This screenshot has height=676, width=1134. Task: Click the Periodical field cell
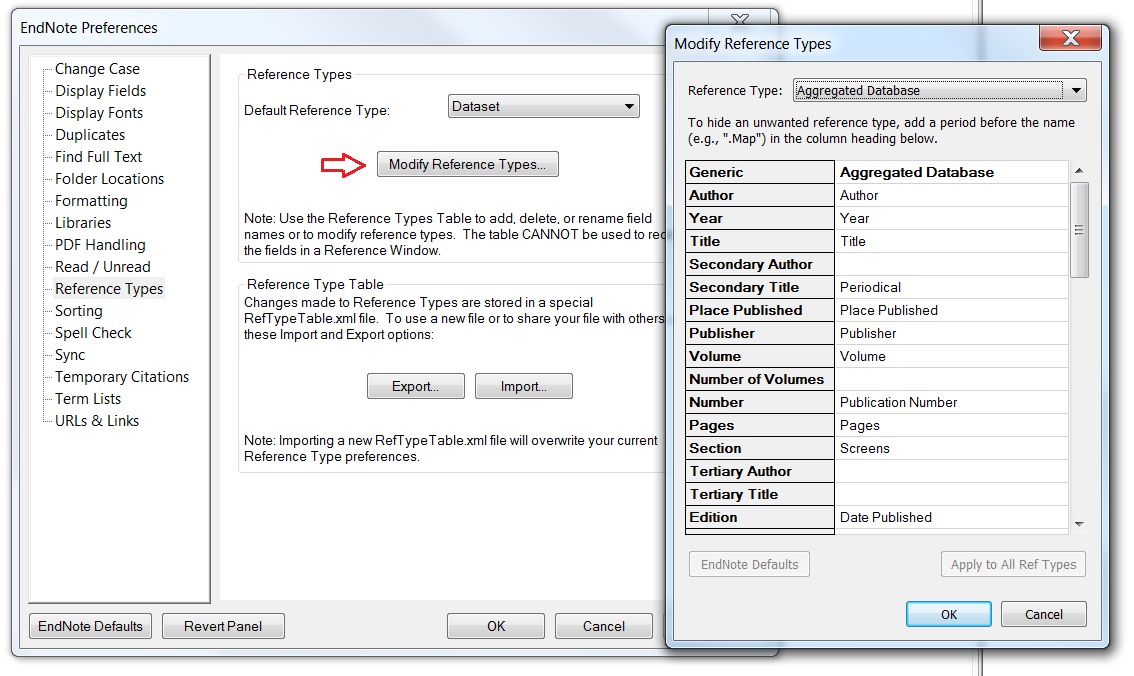[952, 288]
